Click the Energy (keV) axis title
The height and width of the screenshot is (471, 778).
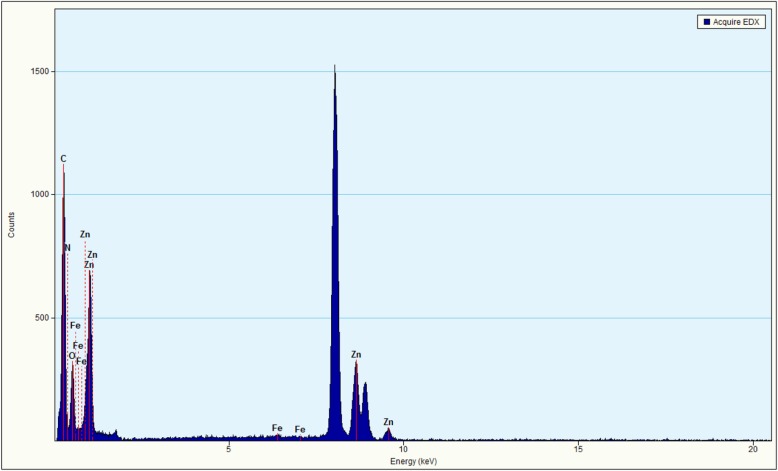point(414,461)
